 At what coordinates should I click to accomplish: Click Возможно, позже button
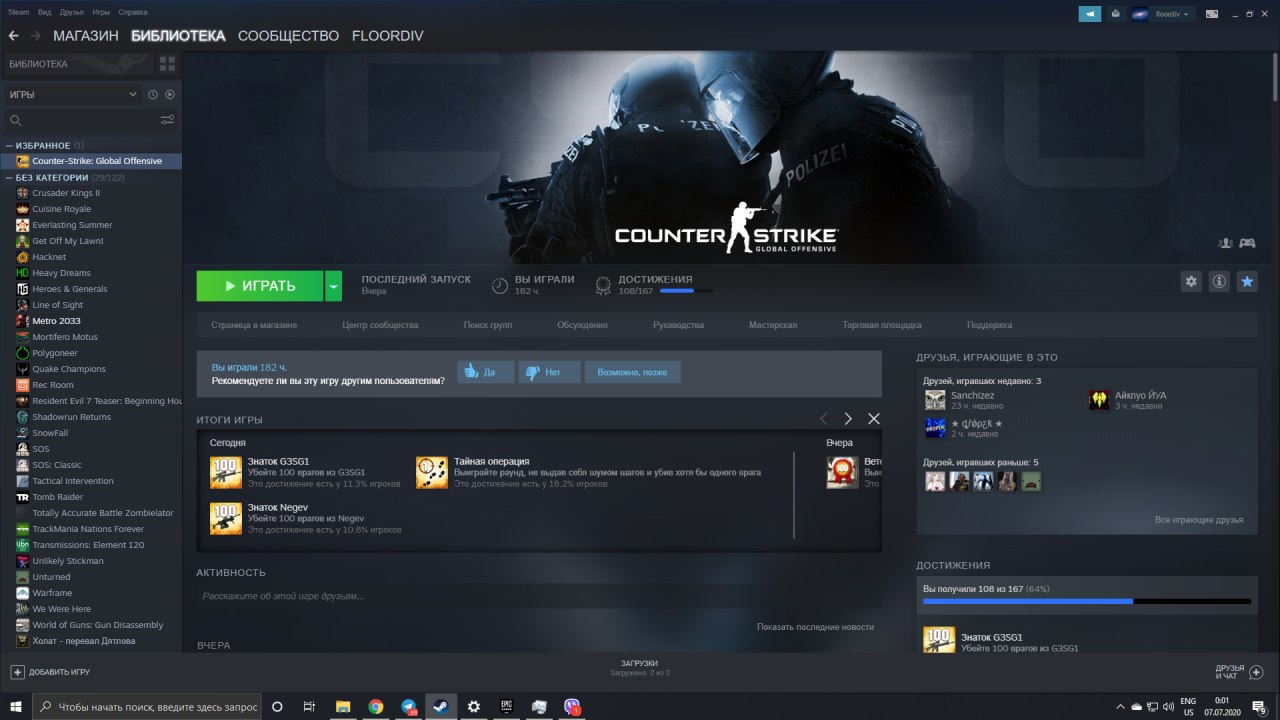click(632, 372)
